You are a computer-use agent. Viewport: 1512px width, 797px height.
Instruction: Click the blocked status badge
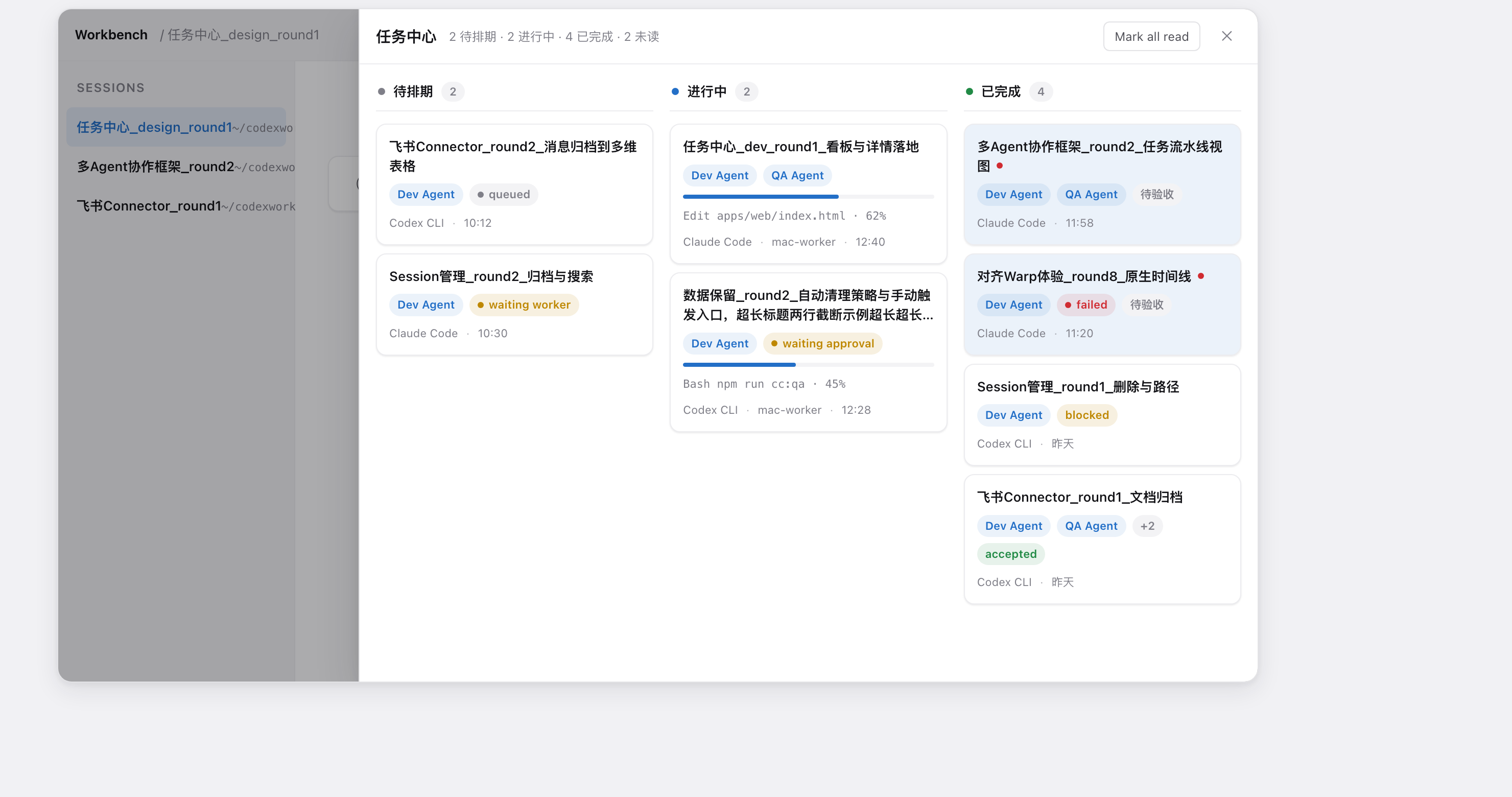point(1086,415)
